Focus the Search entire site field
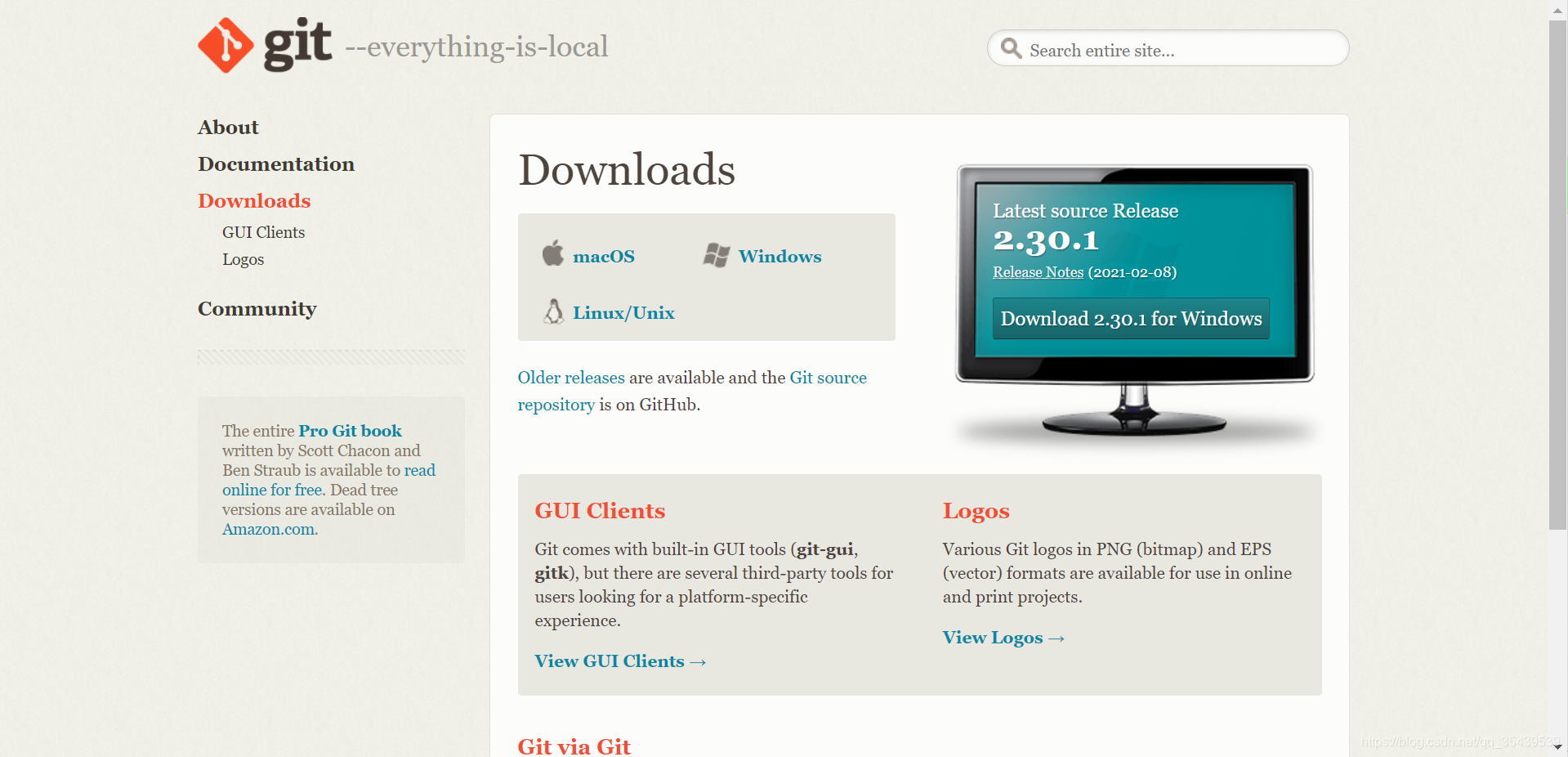Viewport: 1568px width, 757px height. pos(1168,48)
